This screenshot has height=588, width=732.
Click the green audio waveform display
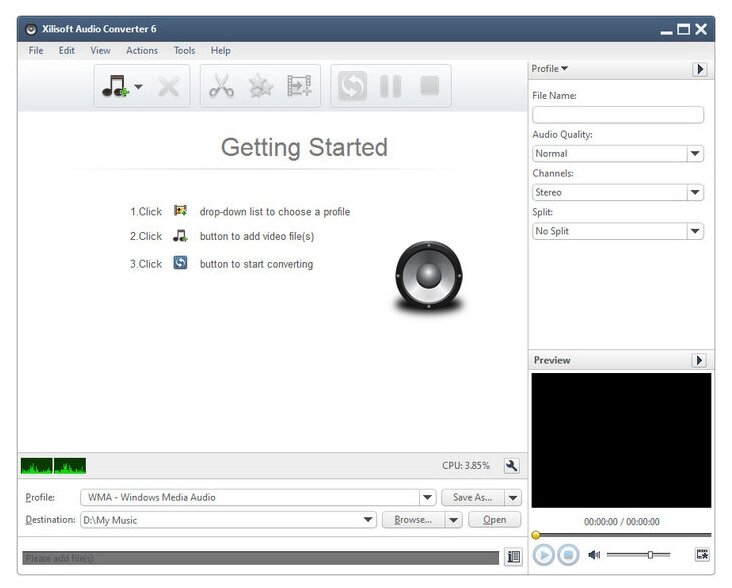click(x=53, y=466)
